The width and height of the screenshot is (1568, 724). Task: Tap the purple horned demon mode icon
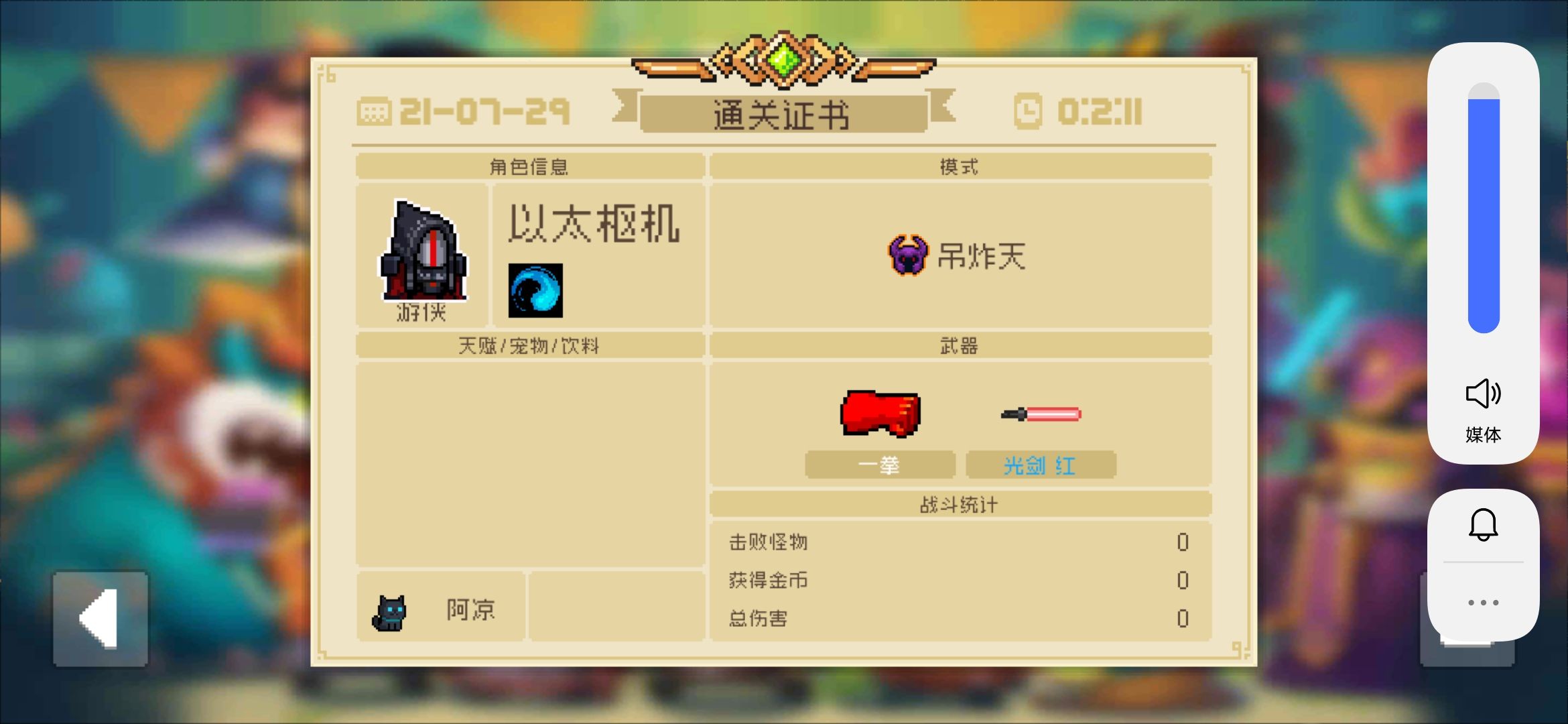[908, 255]
